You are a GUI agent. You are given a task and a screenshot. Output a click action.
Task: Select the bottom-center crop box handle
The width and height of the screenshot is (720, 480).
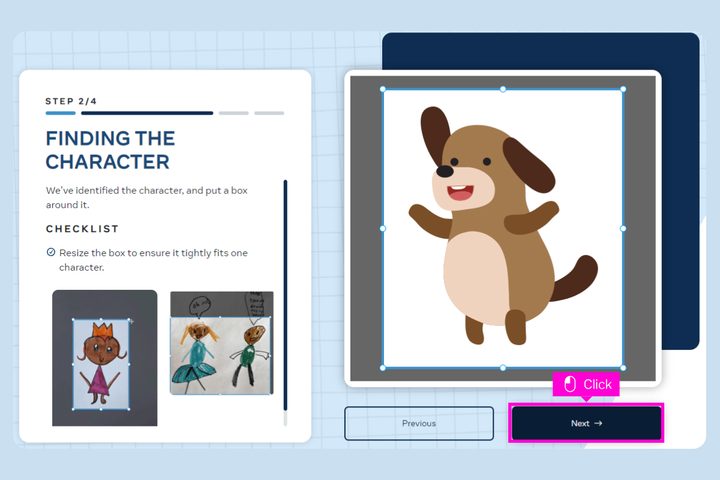point(503,368)
